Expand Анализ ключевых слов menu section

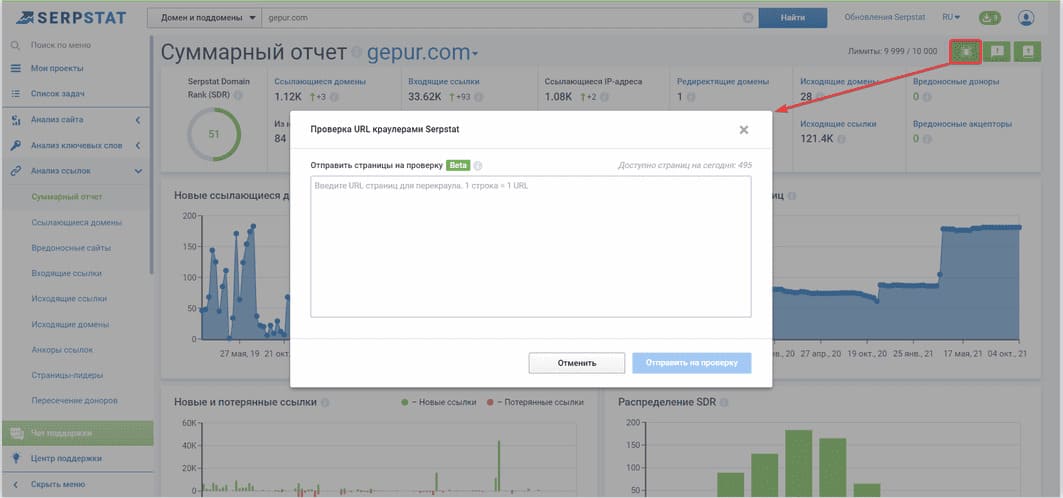click(76, 145)
